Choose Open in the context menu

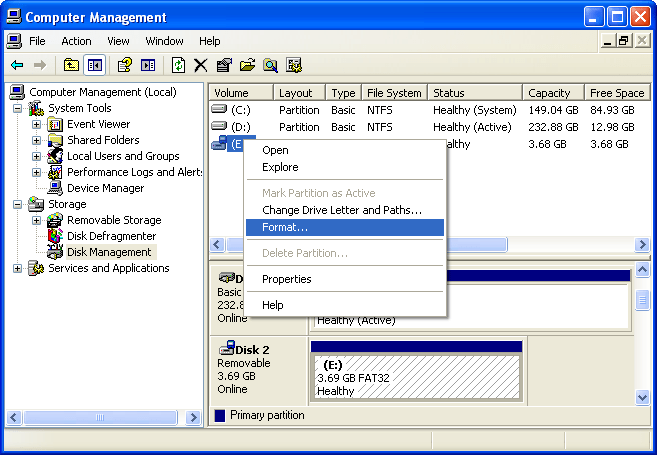[345, 150]
